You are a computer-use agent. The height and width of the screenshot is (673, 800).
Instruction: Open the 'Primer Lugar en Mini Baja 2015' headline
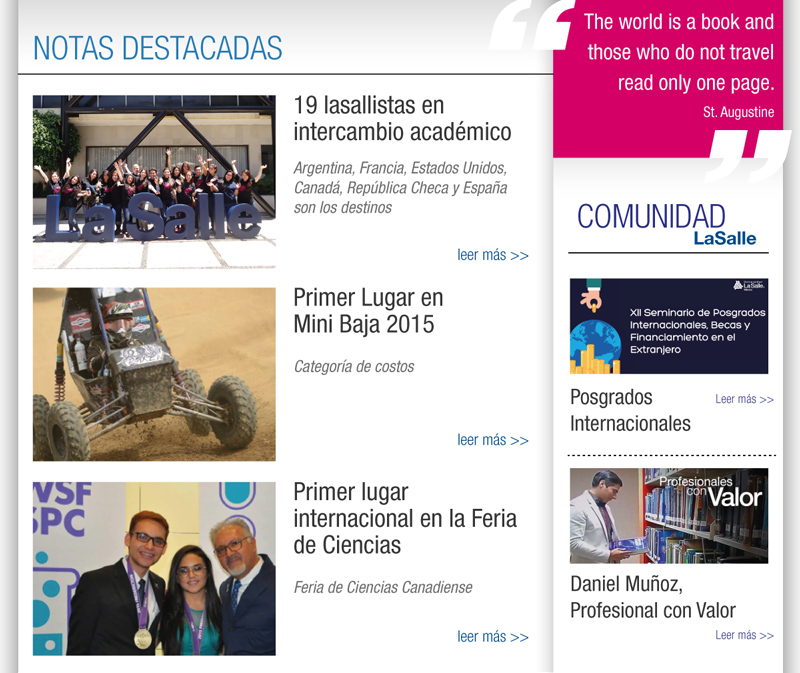pos(368,311)
